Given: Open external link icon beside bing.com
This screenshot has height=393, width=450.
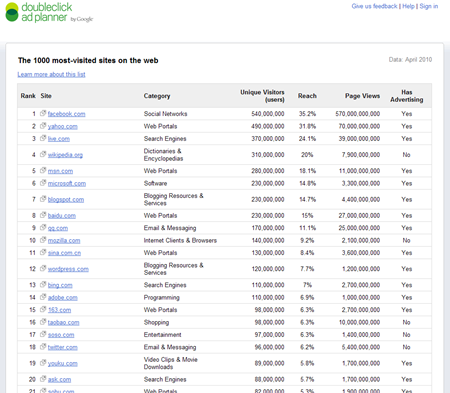Looking at the screenshot, I should pos(43,285).
